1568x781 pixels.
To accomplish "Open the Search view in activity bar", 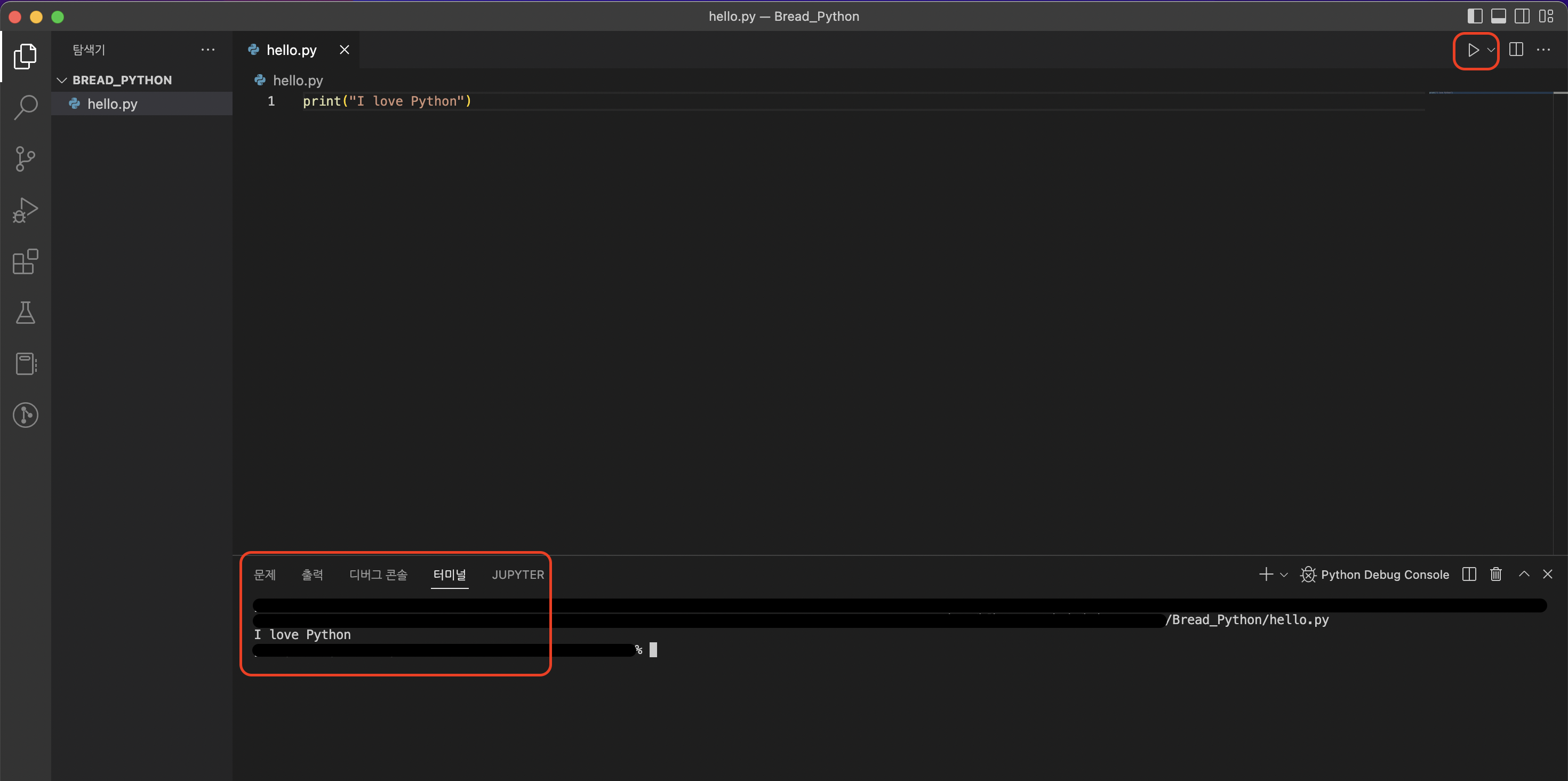I will point(26,107).
